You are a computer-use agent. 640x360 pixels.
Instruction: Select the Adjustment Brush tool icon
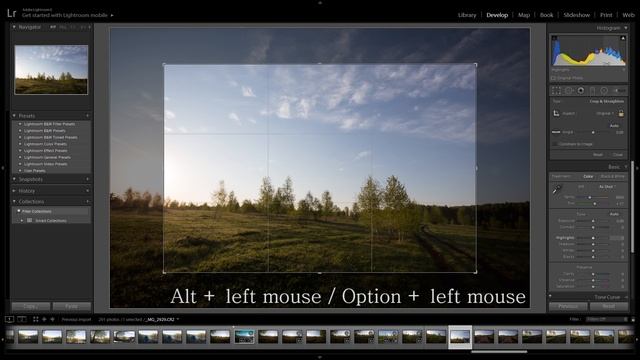(620, 90)
